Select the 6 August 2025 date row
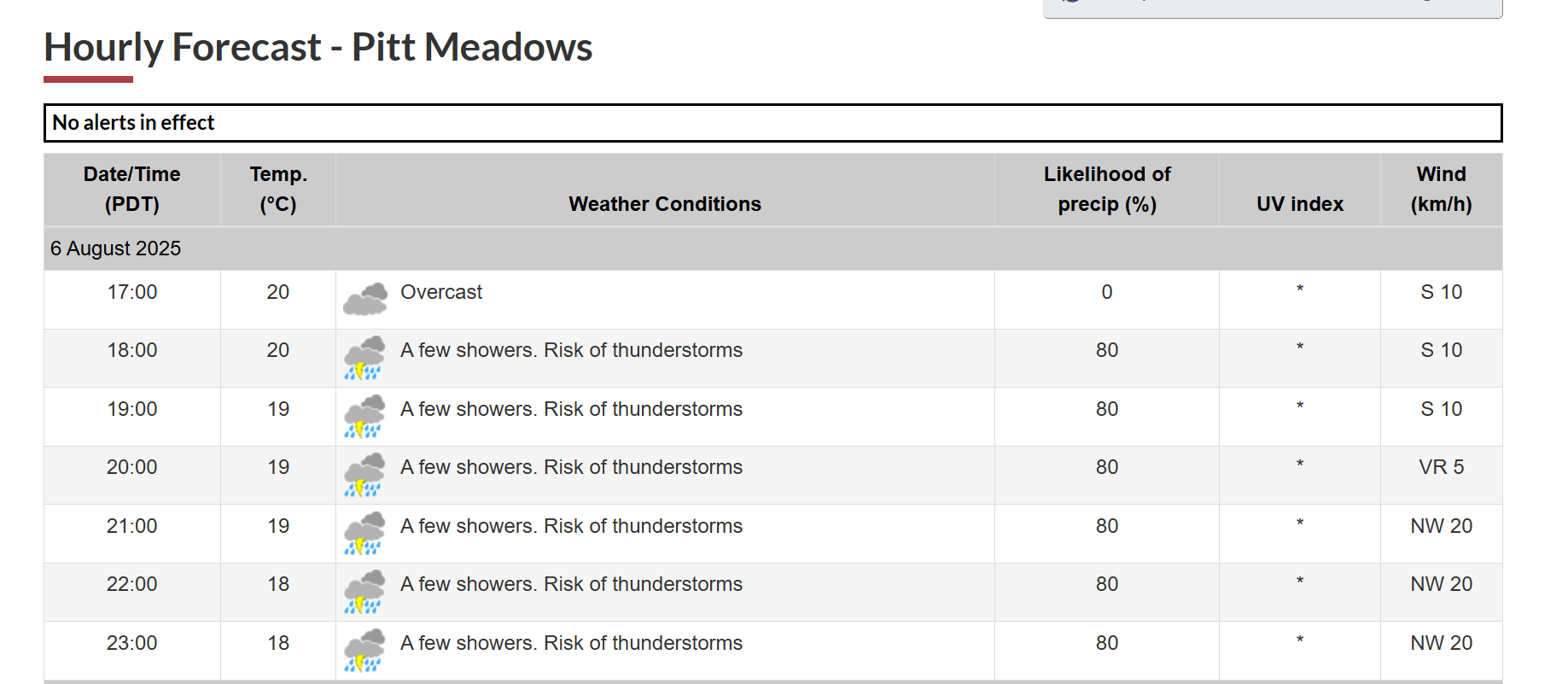The image size is (1568, 684). (772, 248)
